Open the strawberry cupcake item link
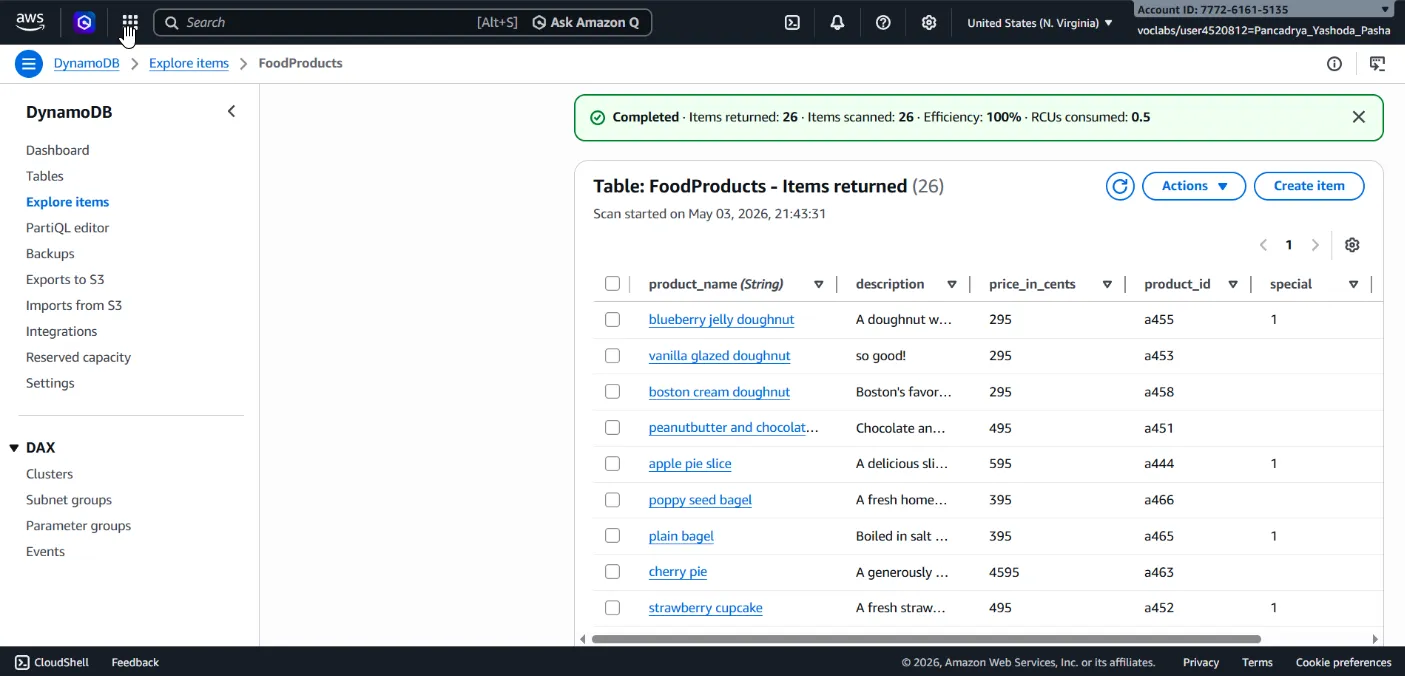 (706, 608)
